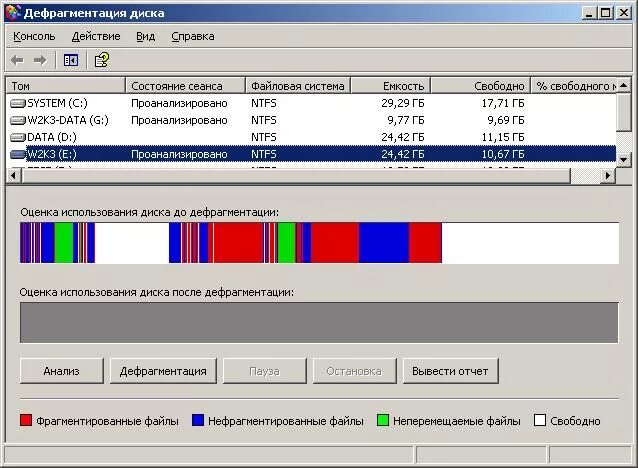Click the 17,71 ГБ free space cell
This screenshot has height=468, width=638.
click(x=503, y=103)
